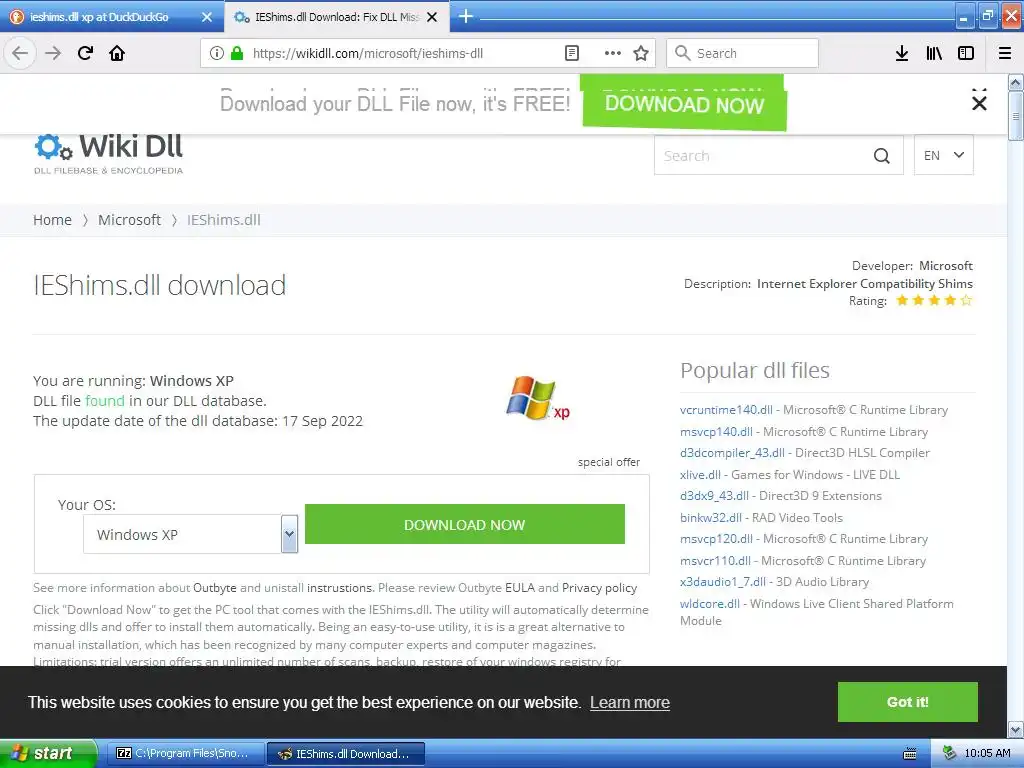The width and height of the screenshot is (1024, 768).
Task: Expand the EN language dropdown
Action: point(944,155)
